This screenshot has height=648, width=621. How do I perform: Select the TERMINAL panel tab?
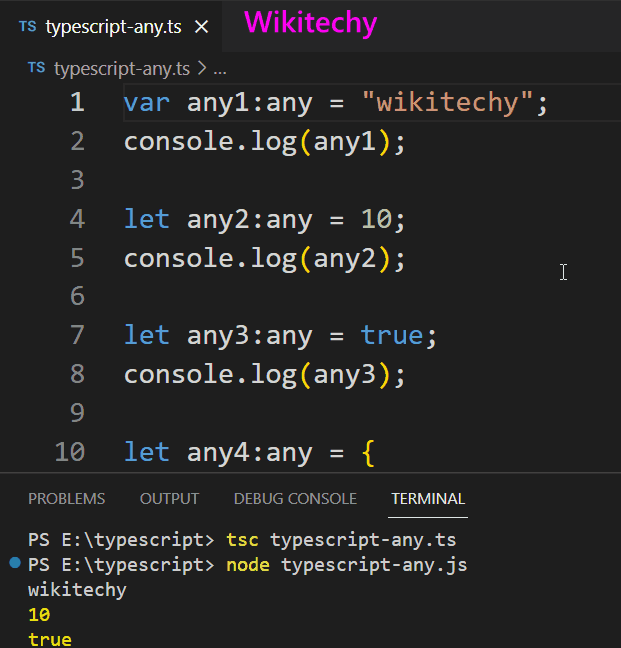428,498
